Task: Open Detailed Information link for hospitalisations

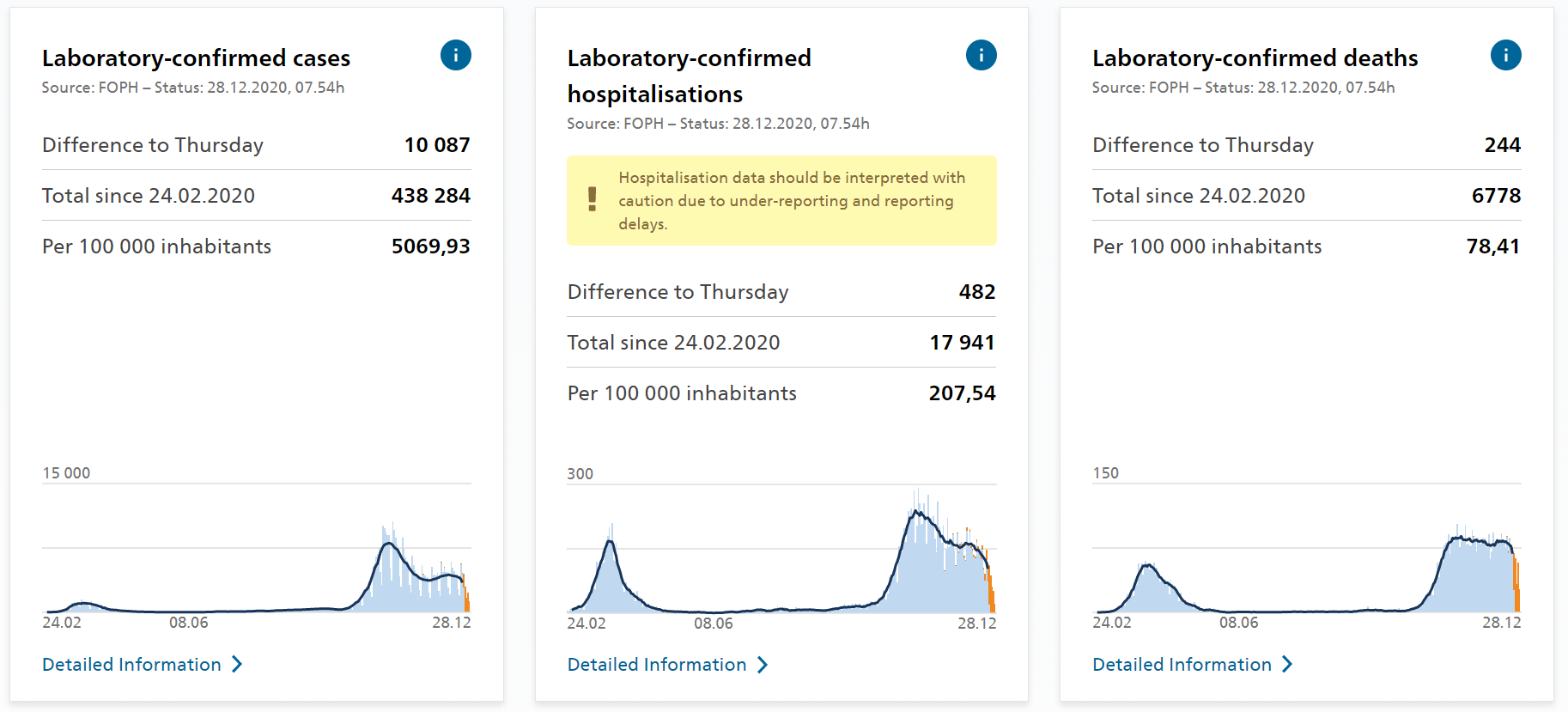Action: coord(657,665)
